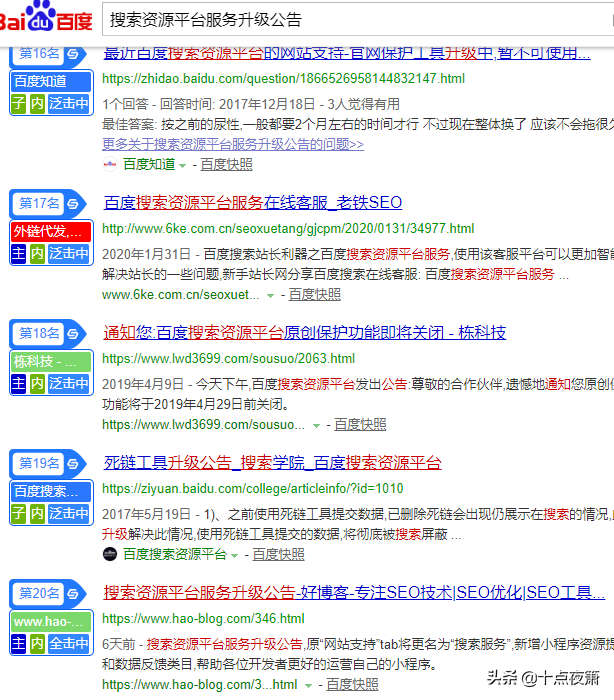Click footer URL https://www.hao-blog.com/3...html
The image size is (614, 700).
(200, 684)
